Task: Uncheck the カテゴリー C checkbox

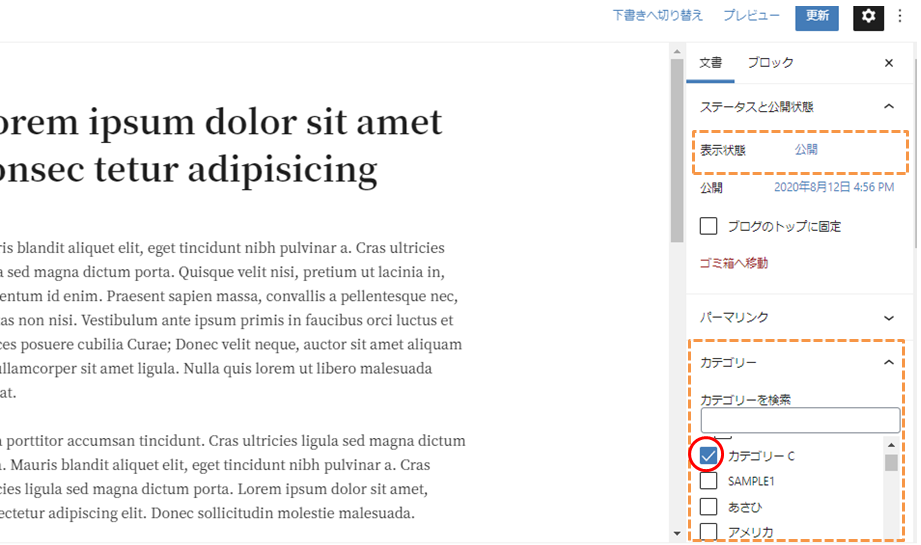Action: (709, 456)
